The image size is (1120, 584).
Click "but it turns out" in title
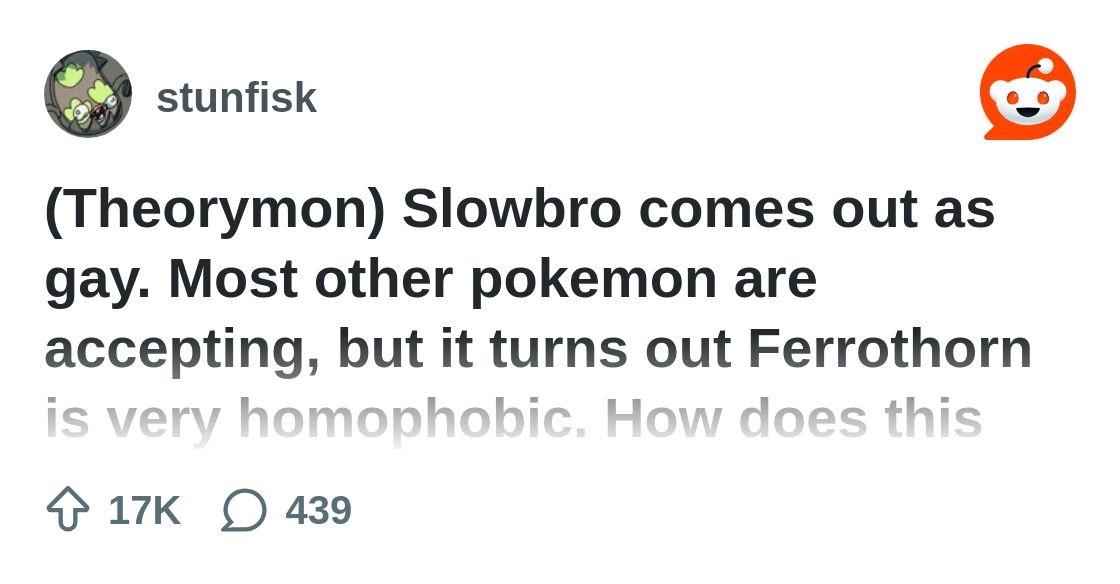coord(534,349)
